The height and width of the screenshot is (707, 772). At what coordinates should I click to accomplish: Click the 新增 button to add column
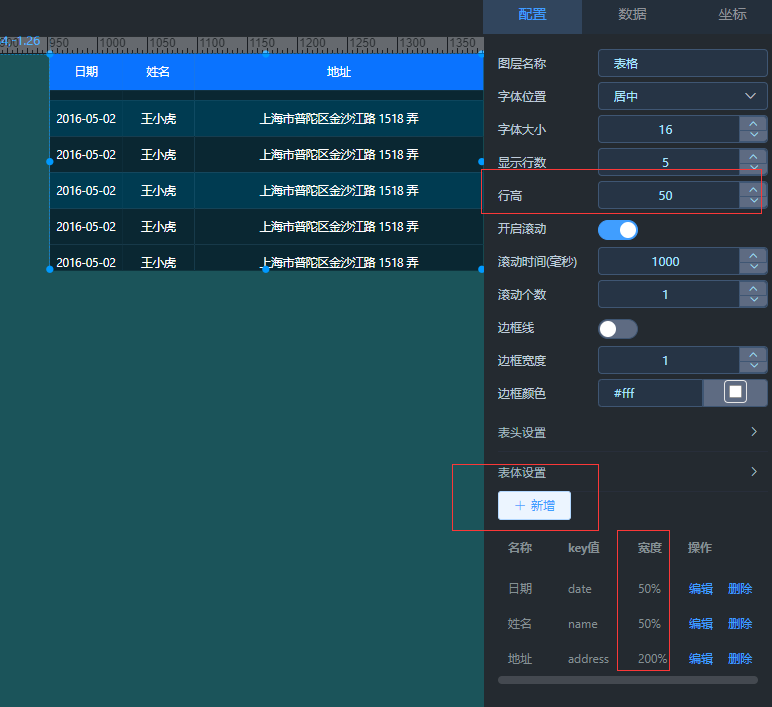point(534,506)
